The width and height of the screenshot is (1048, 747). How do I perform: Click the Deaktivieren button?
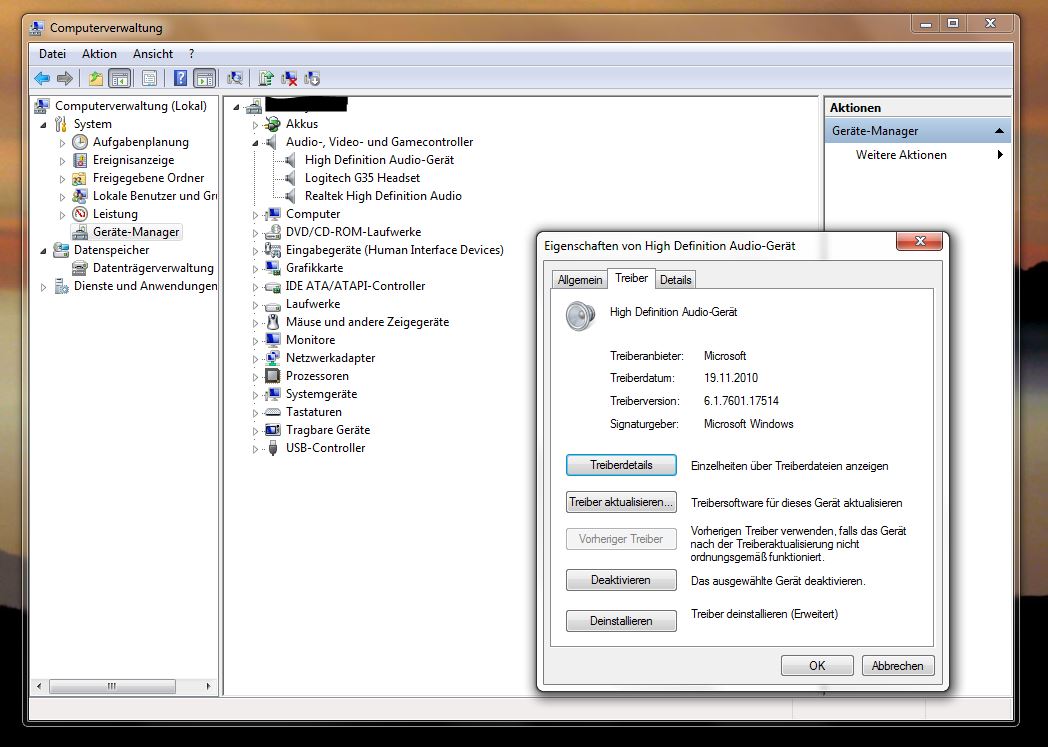click(621, 580)
